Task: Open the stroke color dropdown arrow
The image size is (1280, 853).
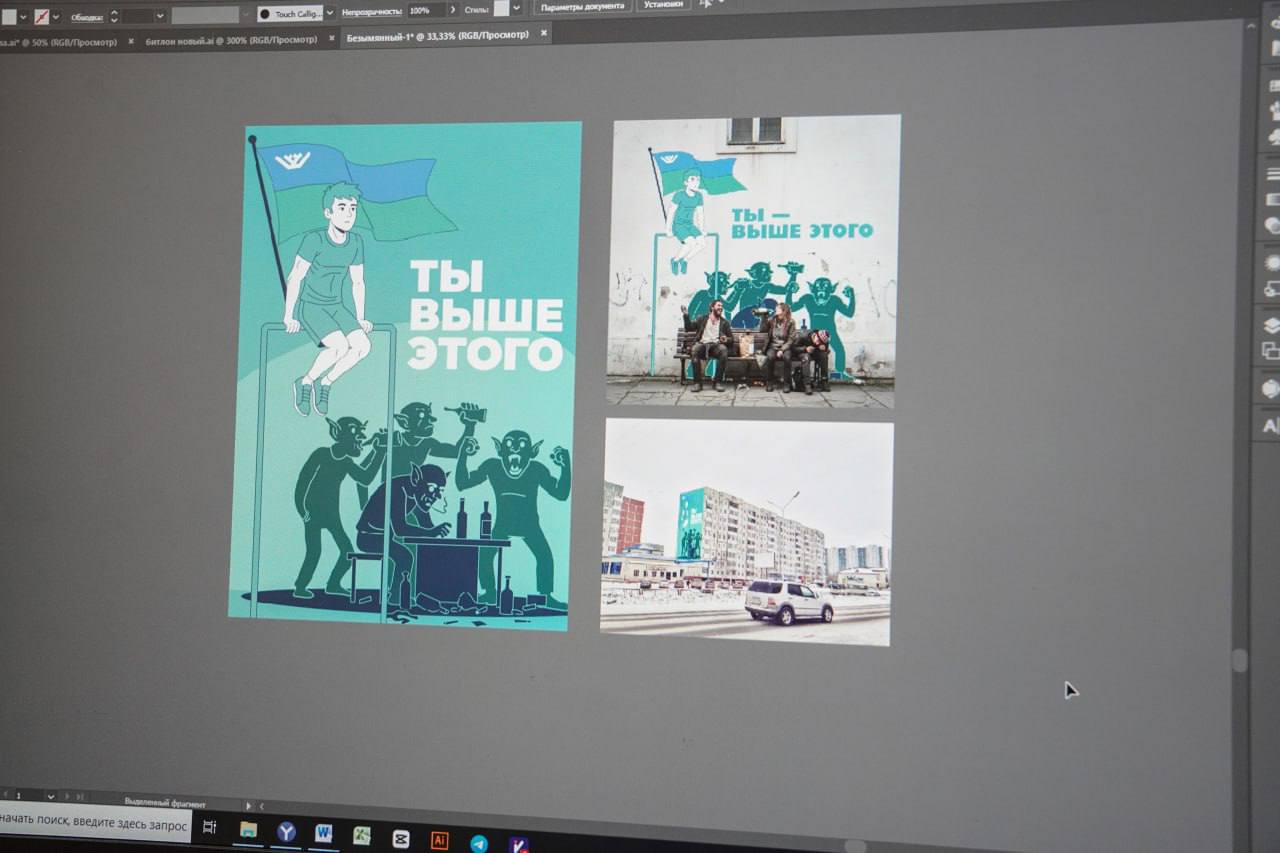Action: tap(56, 17)
